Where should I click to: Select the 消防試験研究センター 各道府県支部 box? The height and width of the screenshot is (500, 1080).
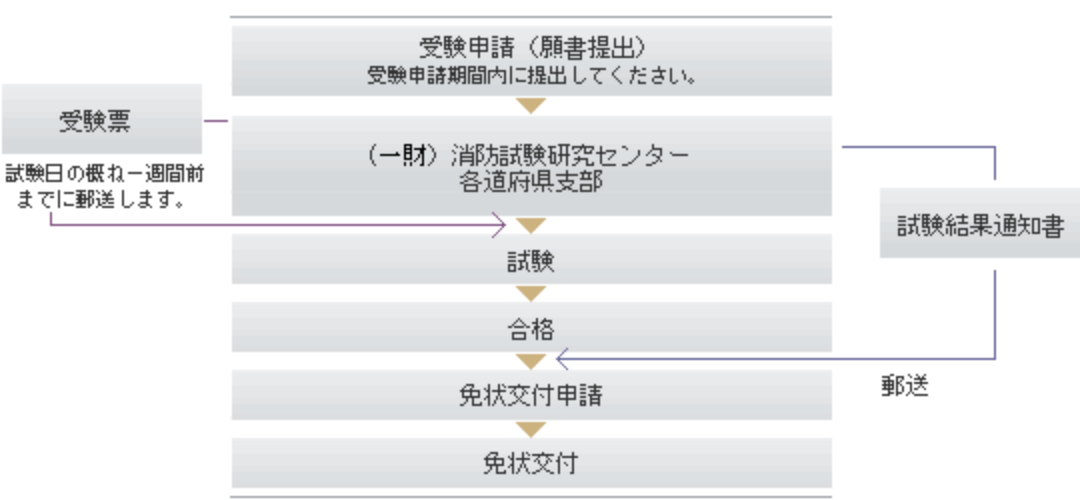(x=531, y=166)
